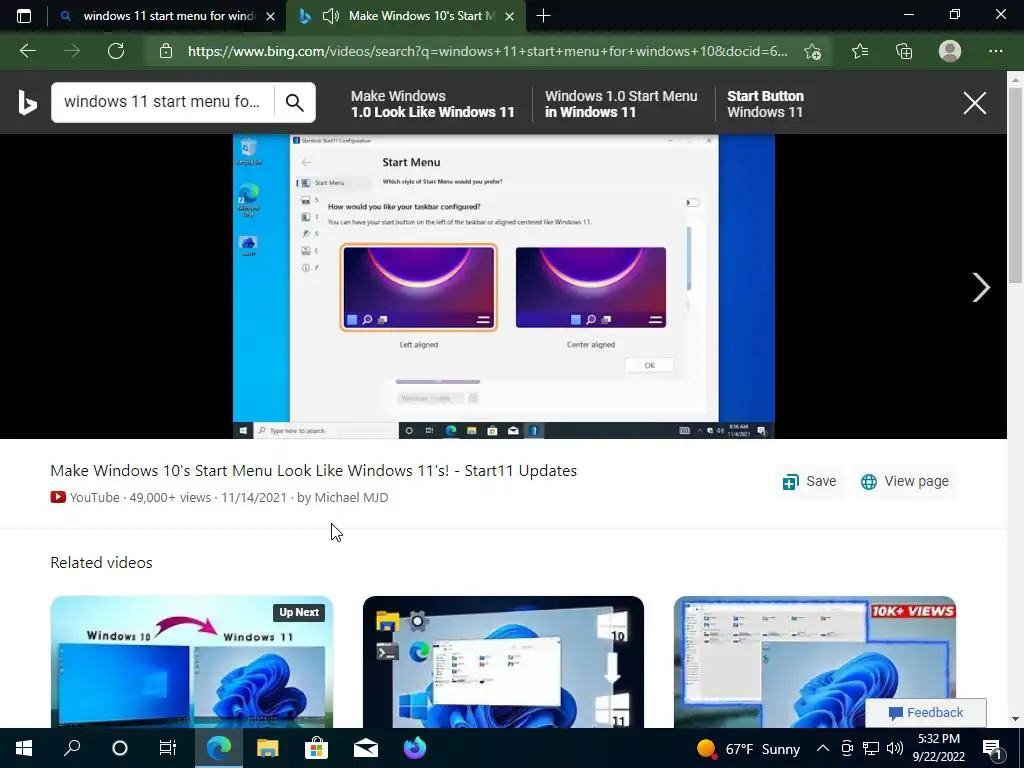Open the Edge tab actions menu icon

[x=24, y=16]
